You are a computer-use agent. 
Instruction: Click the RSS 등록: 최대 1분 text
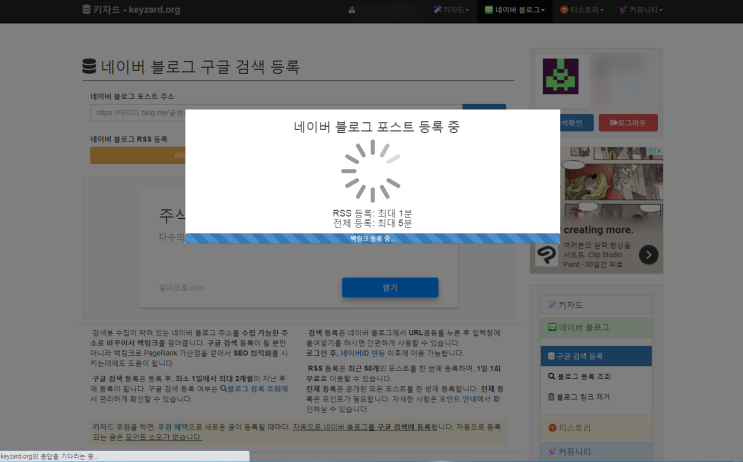372,213
